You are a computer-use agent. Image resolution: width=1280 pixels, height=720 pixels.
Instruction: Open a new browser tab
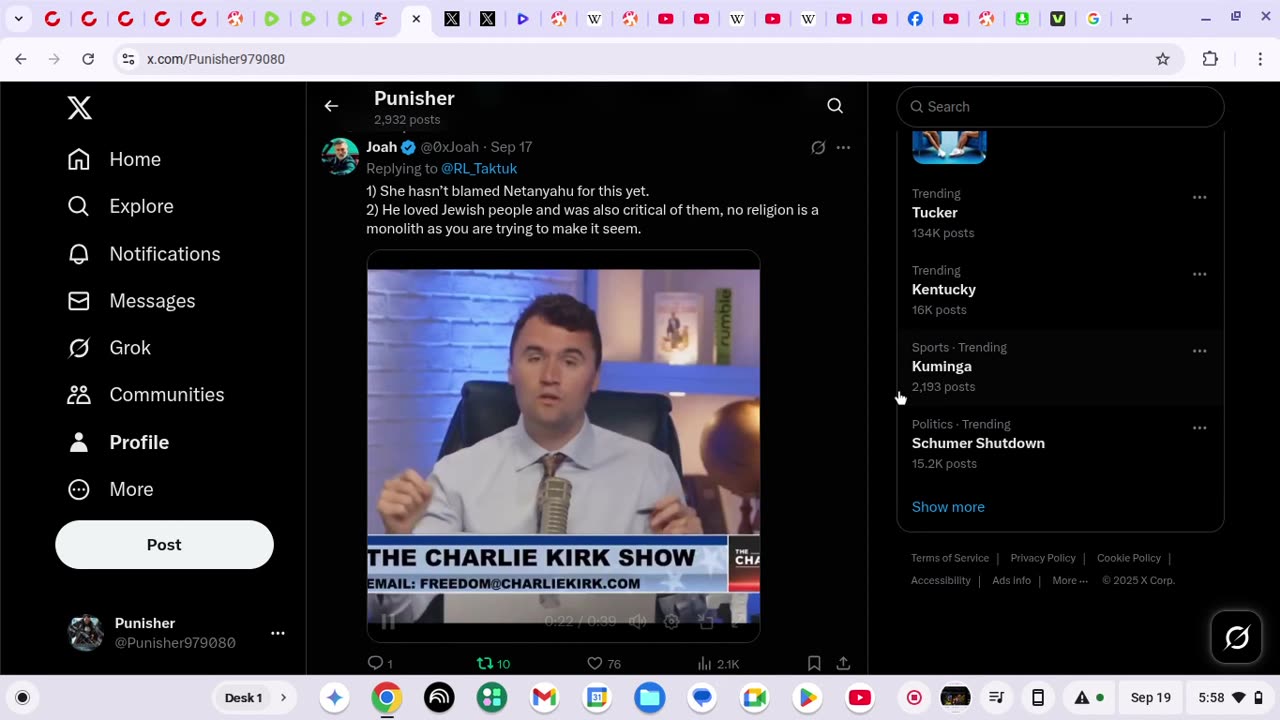[x=1127, y=19]
